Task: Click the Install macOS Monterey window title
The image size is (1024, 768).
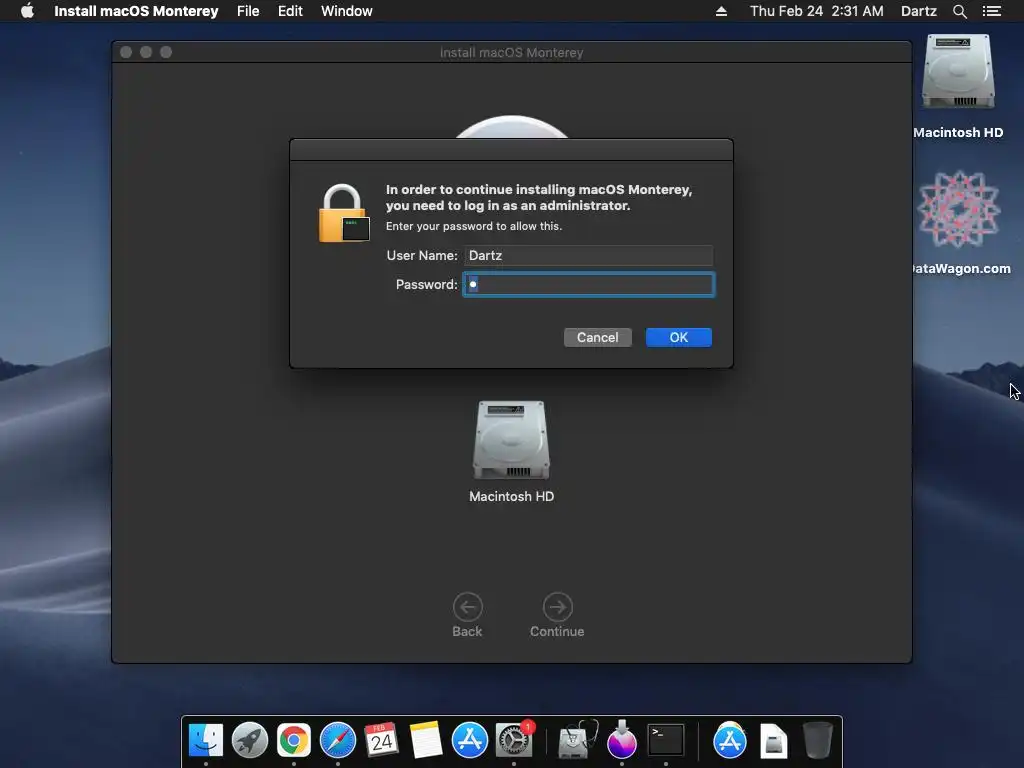Action: point(511,52)
